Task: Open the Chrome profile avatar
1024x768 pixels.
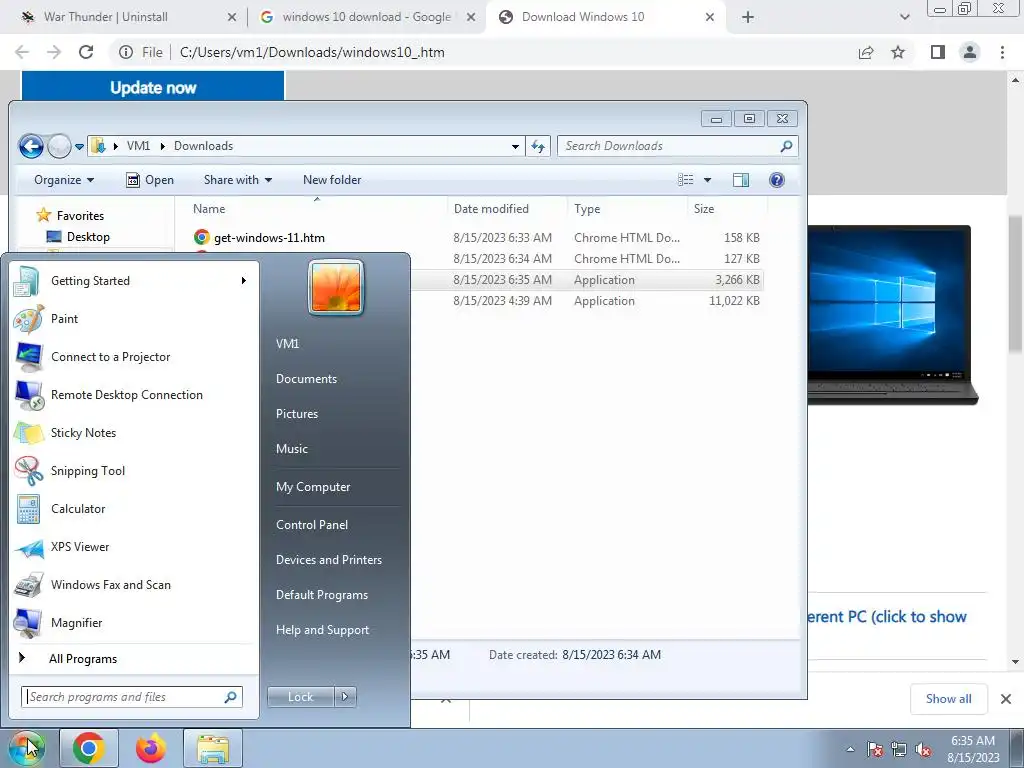Action: [x=970, y=52]
